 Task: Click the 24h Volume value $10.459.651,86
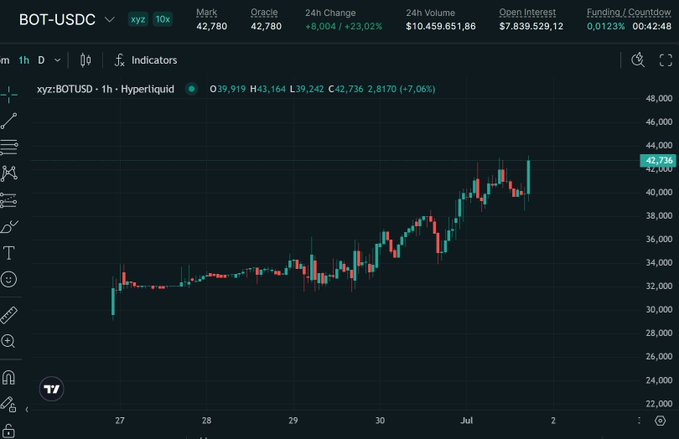pyautogui.click(x=441, y=26)
